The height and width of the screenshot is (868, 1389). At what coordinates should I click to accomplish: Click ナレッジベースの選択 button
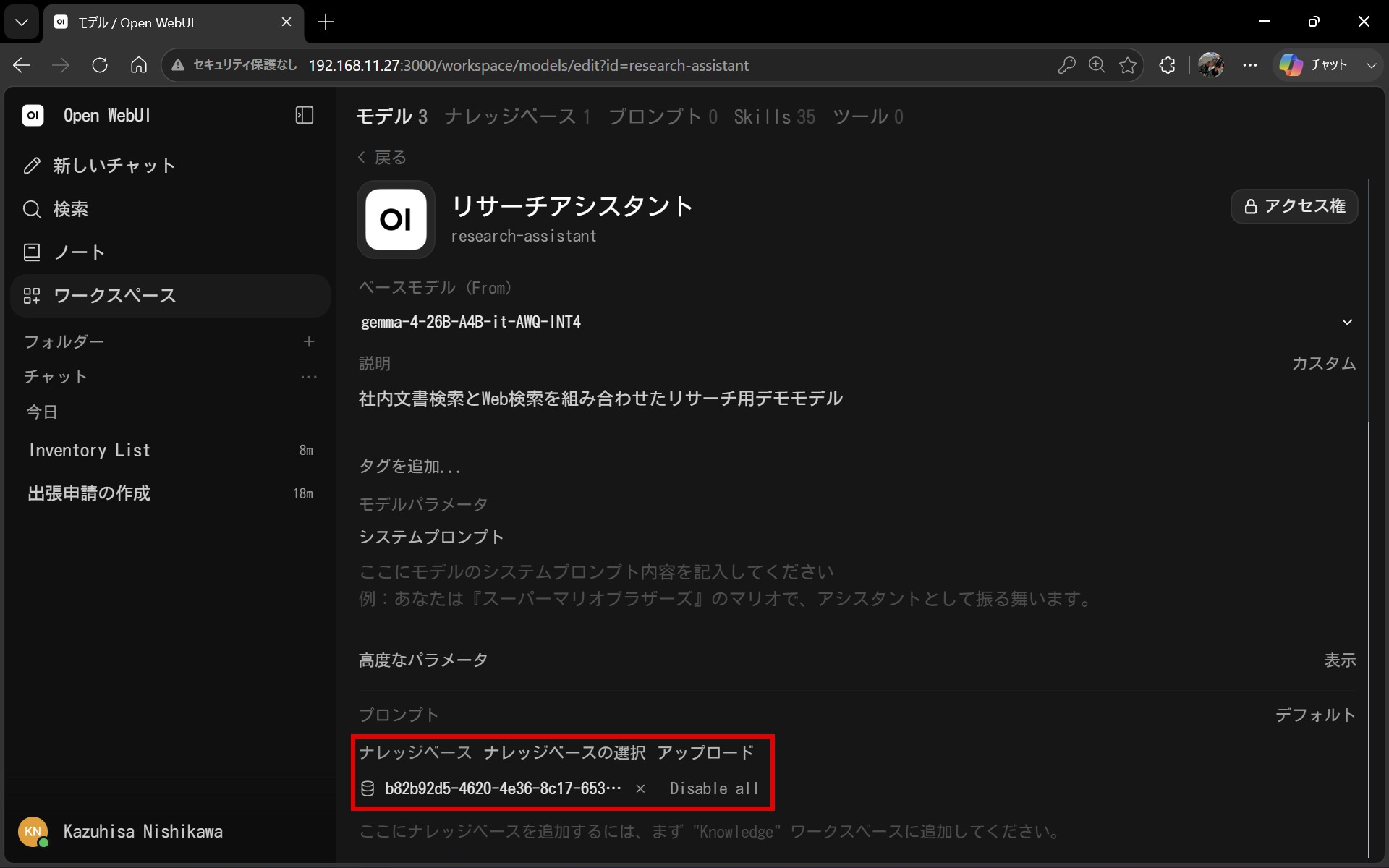tap(564, 753)
